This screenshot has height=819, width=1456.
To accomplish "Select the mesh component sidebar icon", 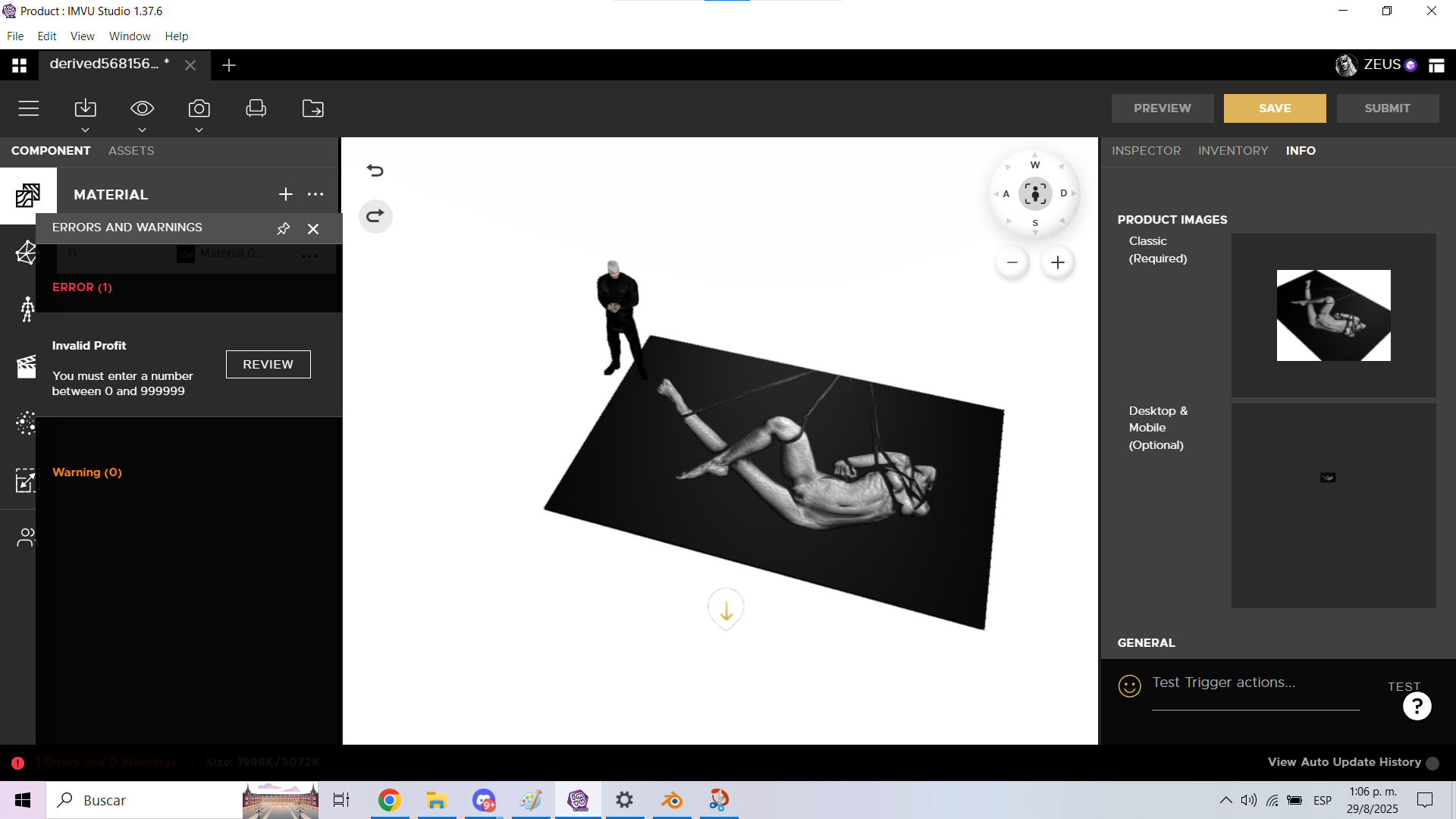I will coord(27,253).
